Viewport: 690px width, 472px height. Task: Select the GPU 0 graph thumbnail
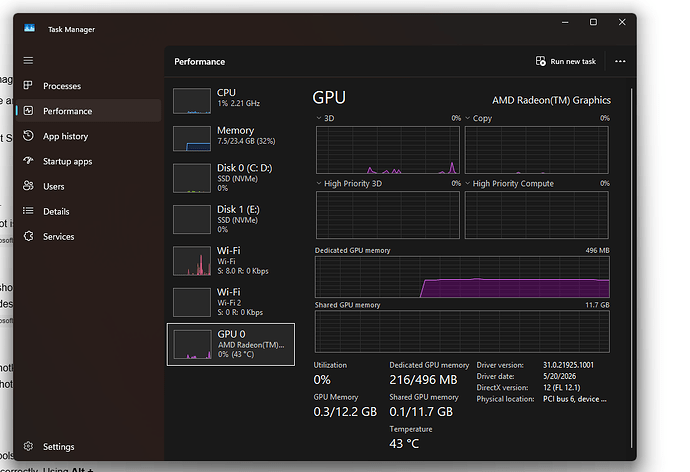[x=192, y=344]
